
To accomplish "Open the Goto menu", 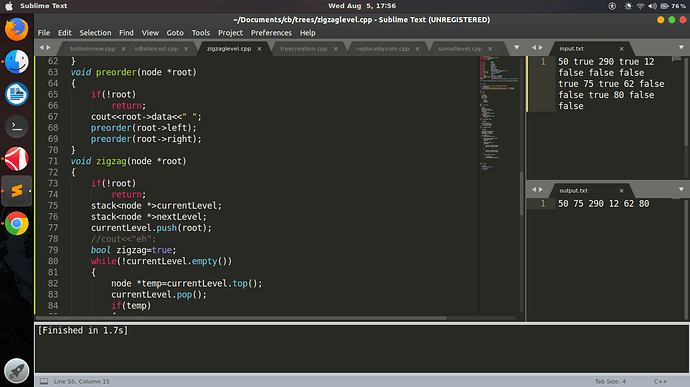I will tap(175, 33).
